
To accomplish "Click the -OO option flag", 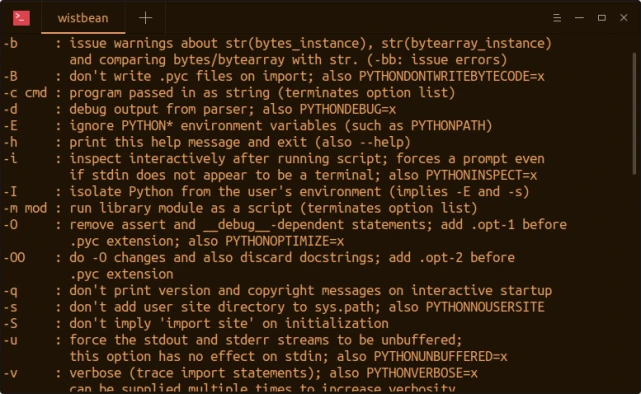I will (x=14, y=258).
